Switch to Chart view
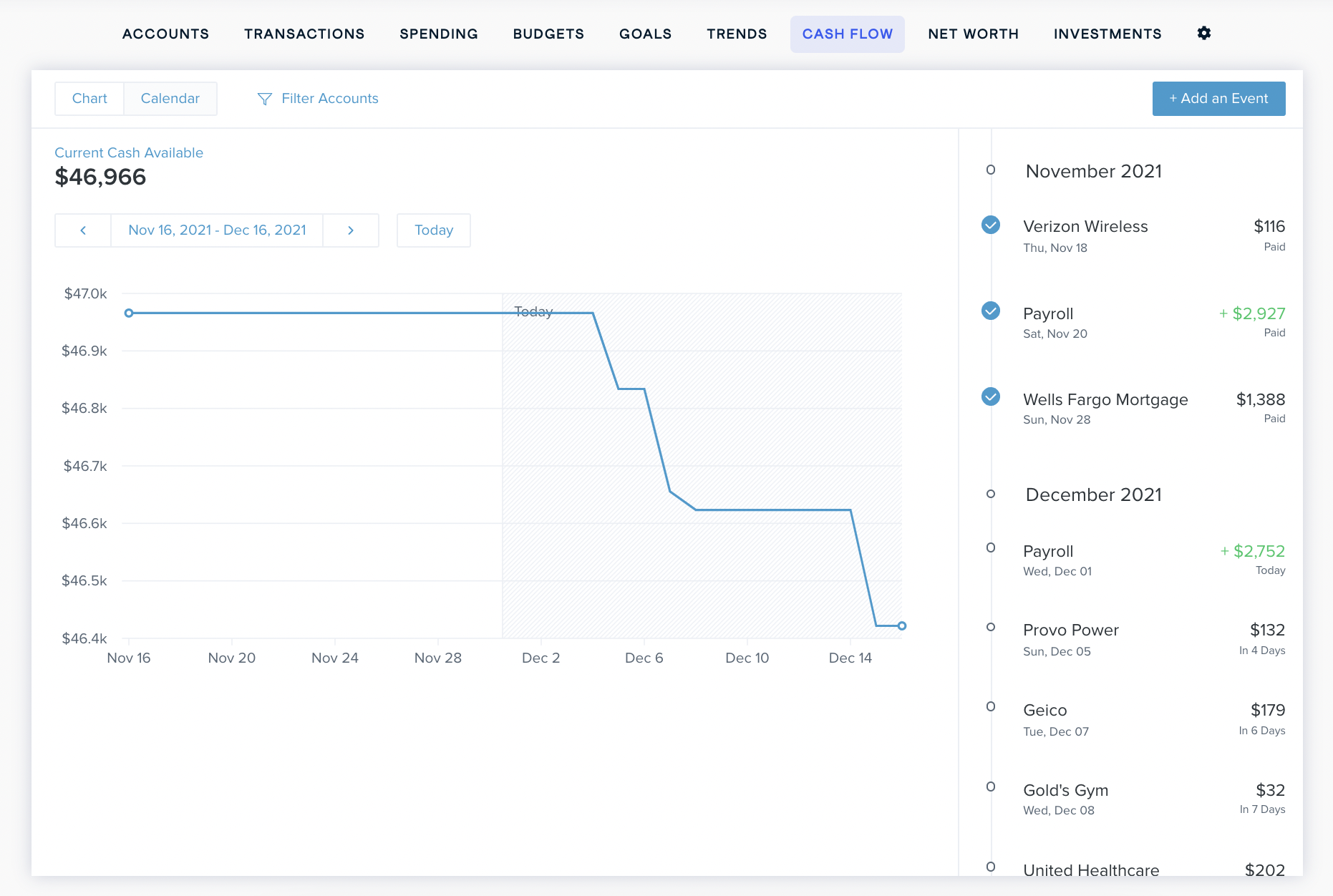 click(x=89, y=99)
